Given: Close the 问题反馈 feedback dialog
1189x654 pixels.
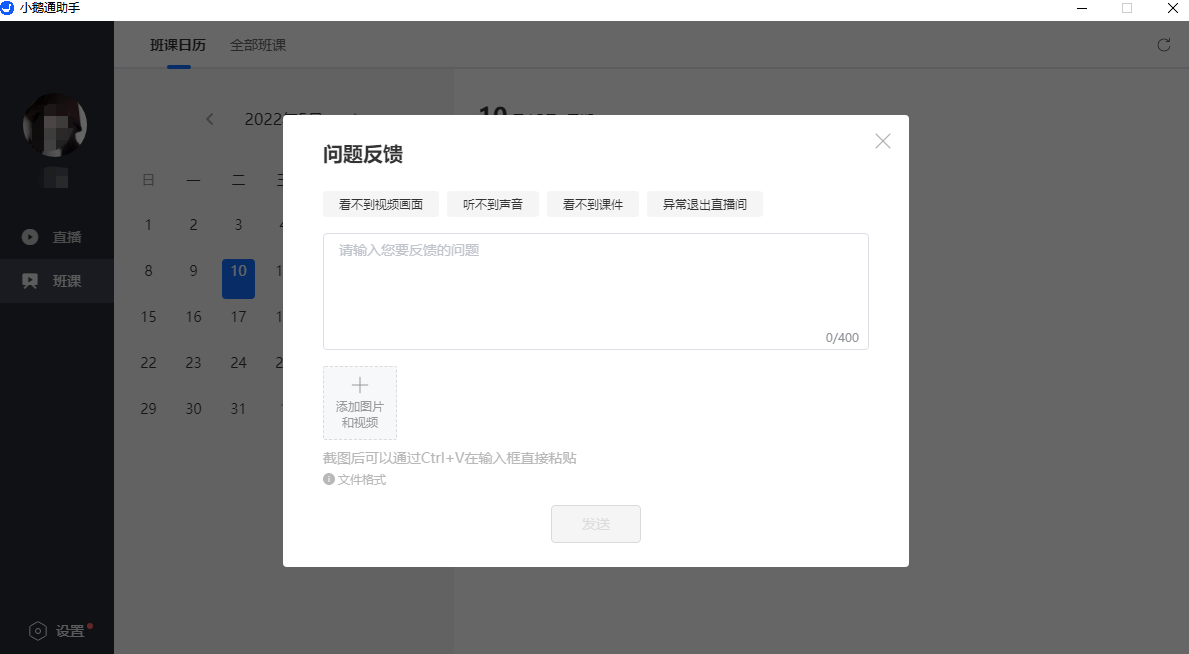Looking at the screenshot, I should pyautogui.click(x=882, y=141).
